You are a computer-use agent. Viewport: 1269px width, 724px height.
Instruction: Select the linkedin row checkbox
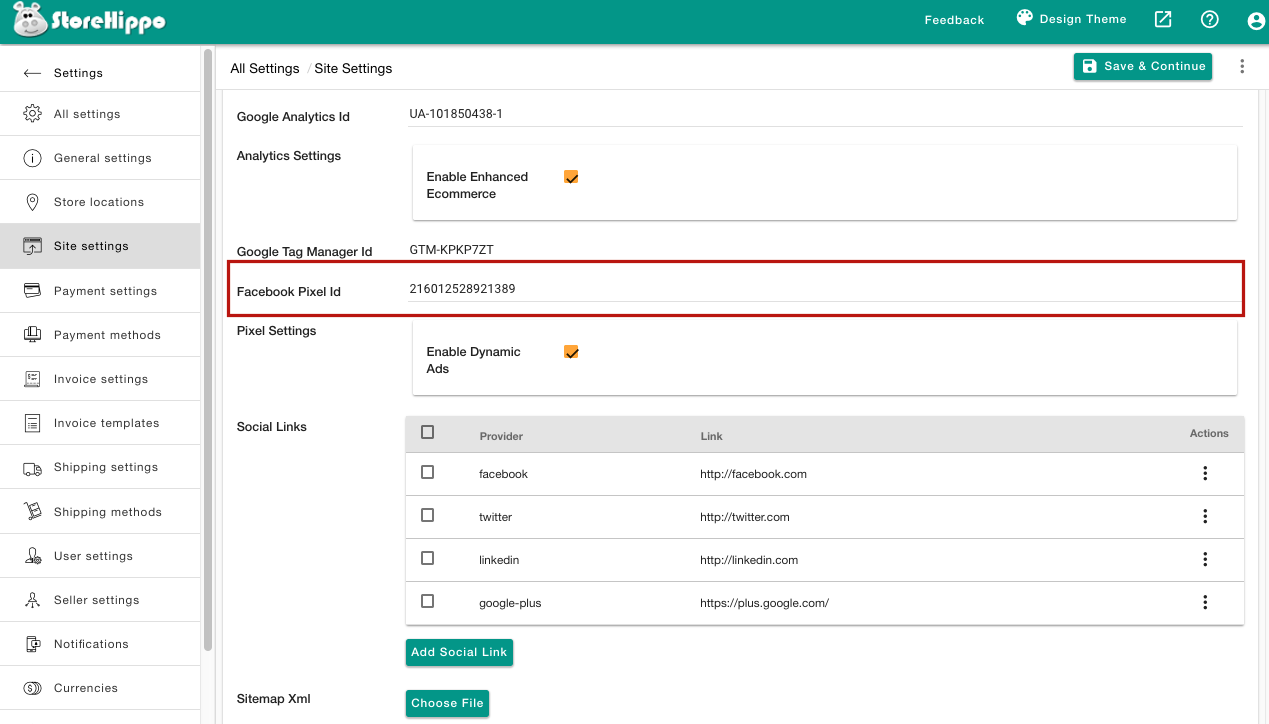pos(428,558)
